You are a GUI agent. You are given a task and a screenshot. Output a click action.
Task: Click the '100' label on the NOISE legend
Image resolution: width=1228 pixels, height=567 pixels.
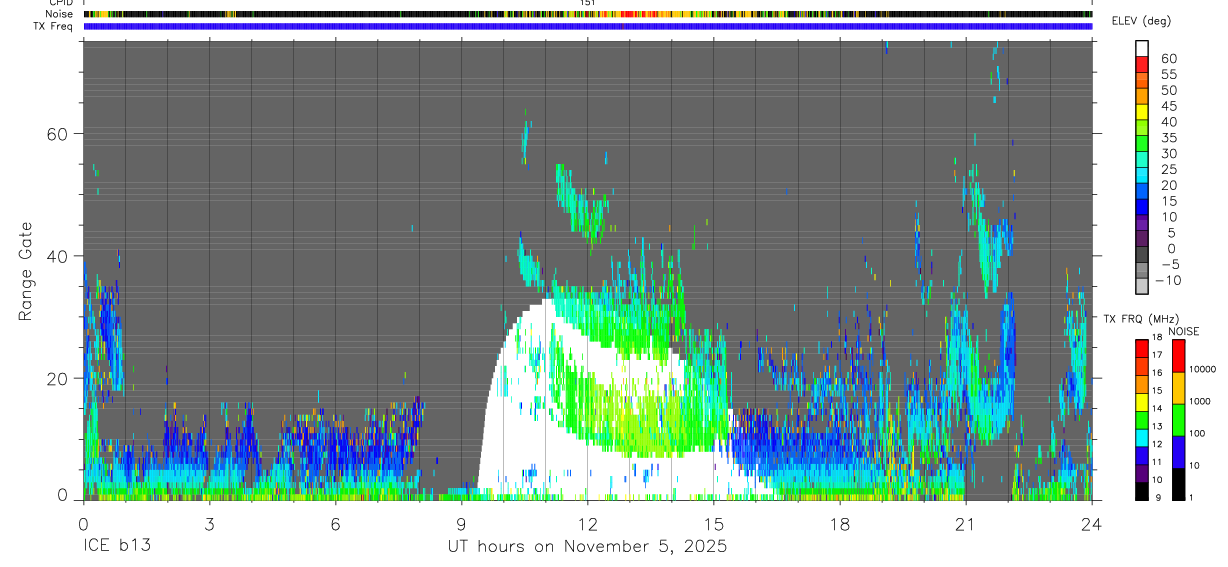[x=1197, y=433]
